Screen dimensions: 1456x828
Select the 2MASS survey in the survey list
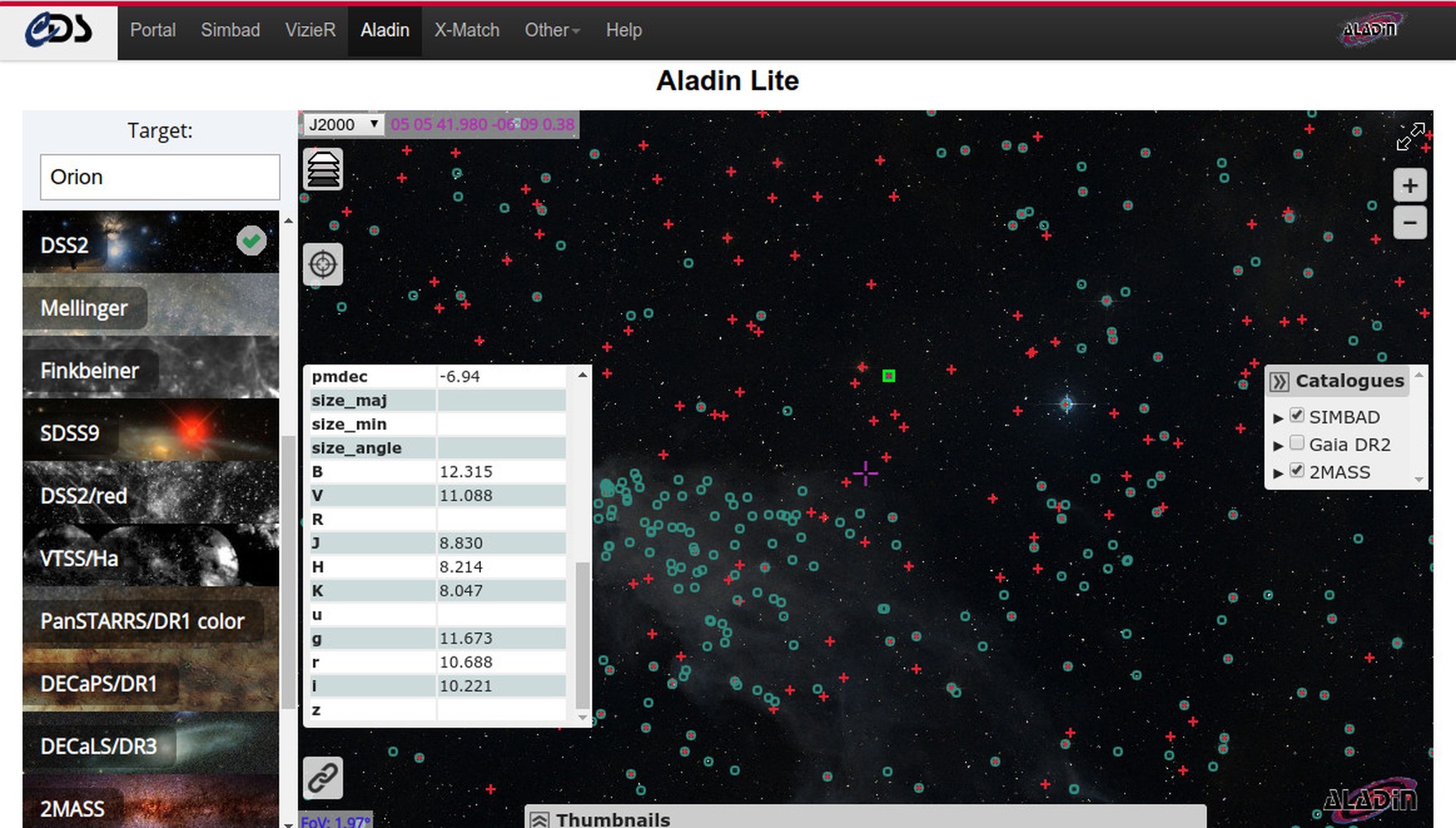click(151, 802)
